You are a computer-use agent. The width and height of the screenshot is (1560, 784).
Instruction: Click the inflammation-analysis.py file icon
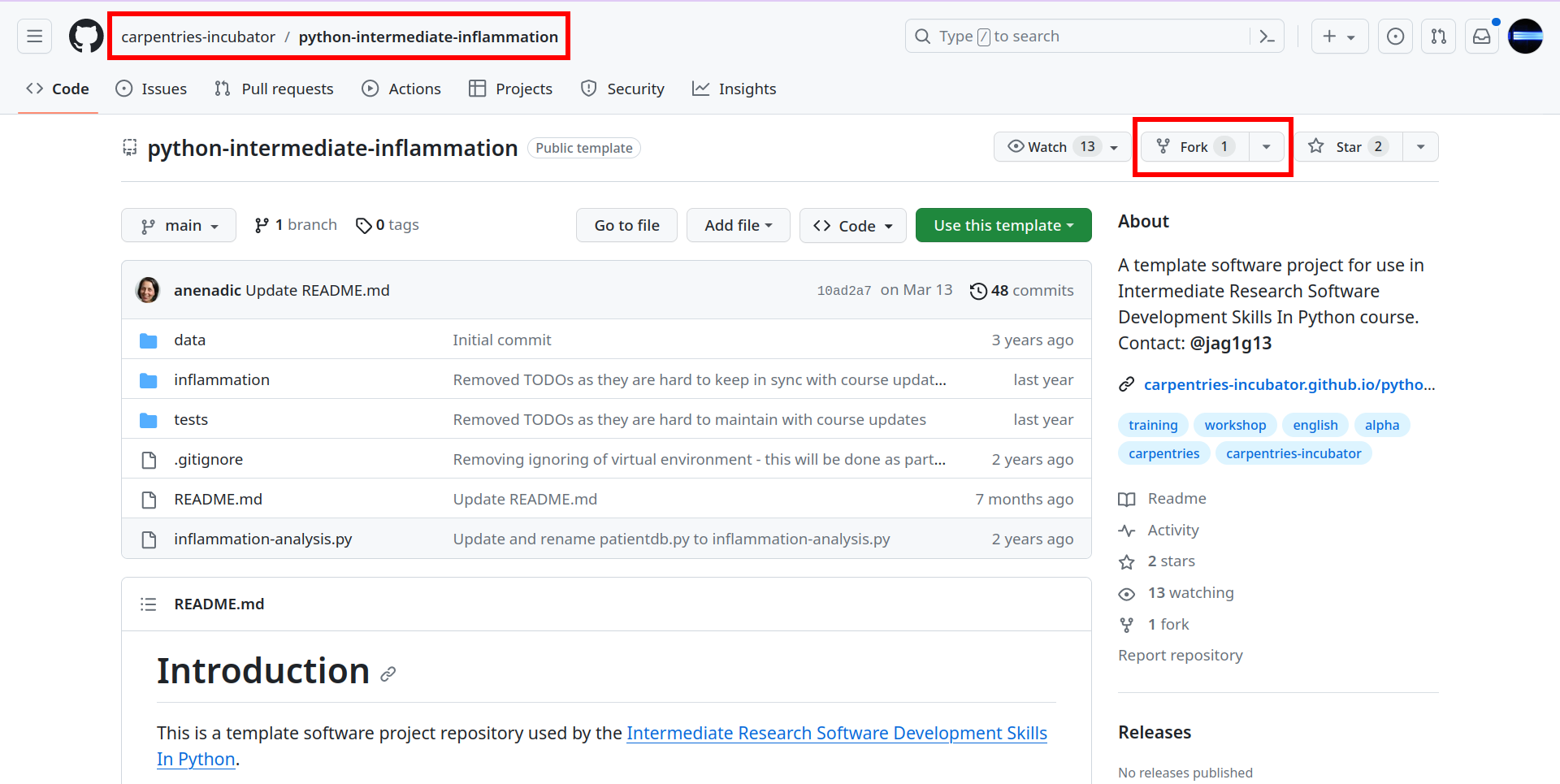[149, 539]
